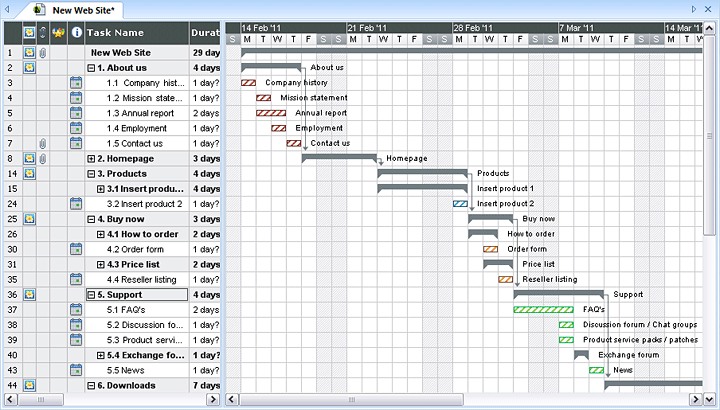Click the info indicator column header icon
Viewport: 720px width, 410px height.
pyautogui.click(x=76, y=33)
